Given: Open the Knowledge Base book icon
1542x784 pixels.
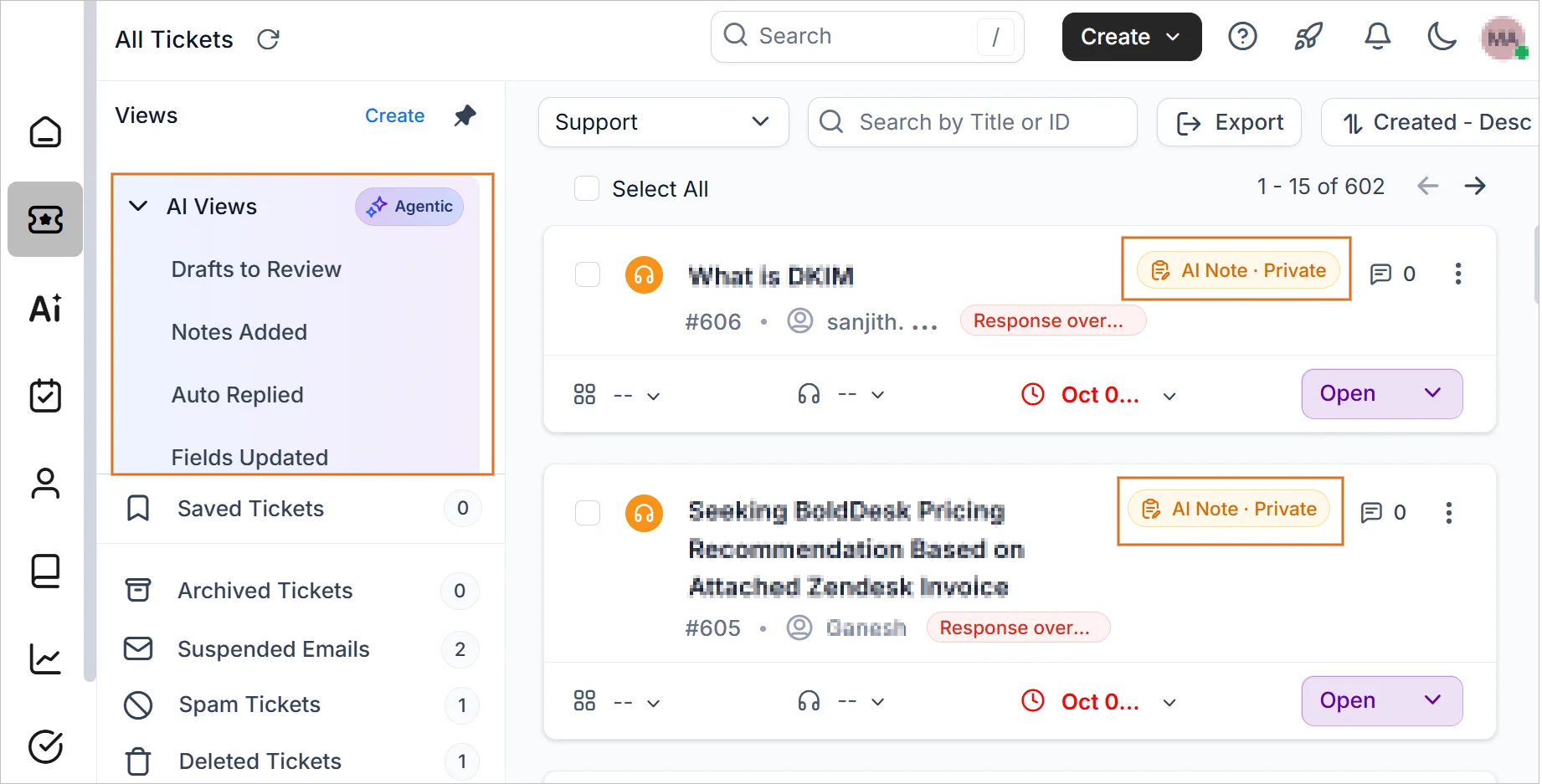Looking at the screenshot, I should [45, 571].
